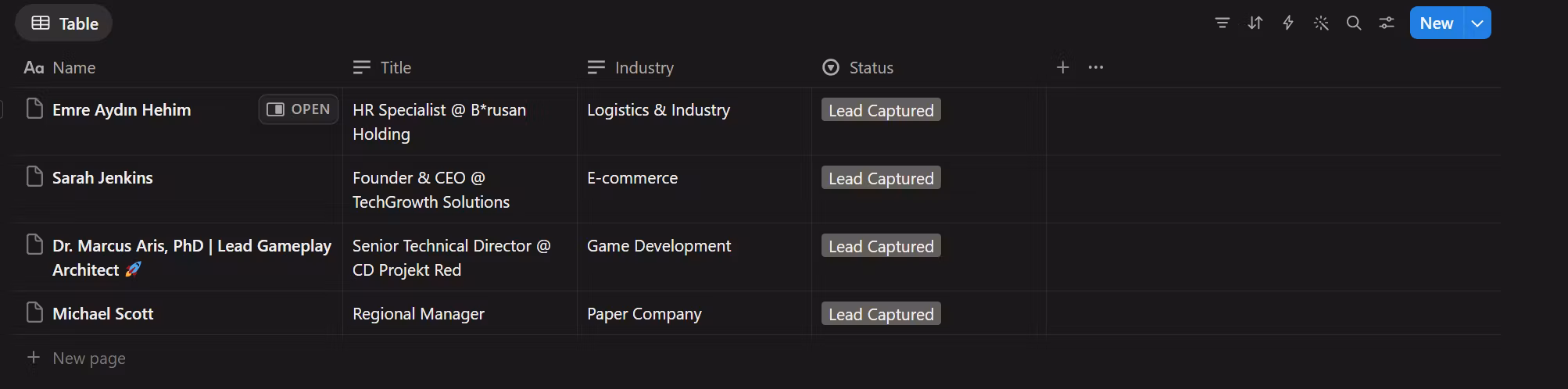The image size is (1568, 389).
Task: Add a new property with the plus icon
Action: point(1062,68)
